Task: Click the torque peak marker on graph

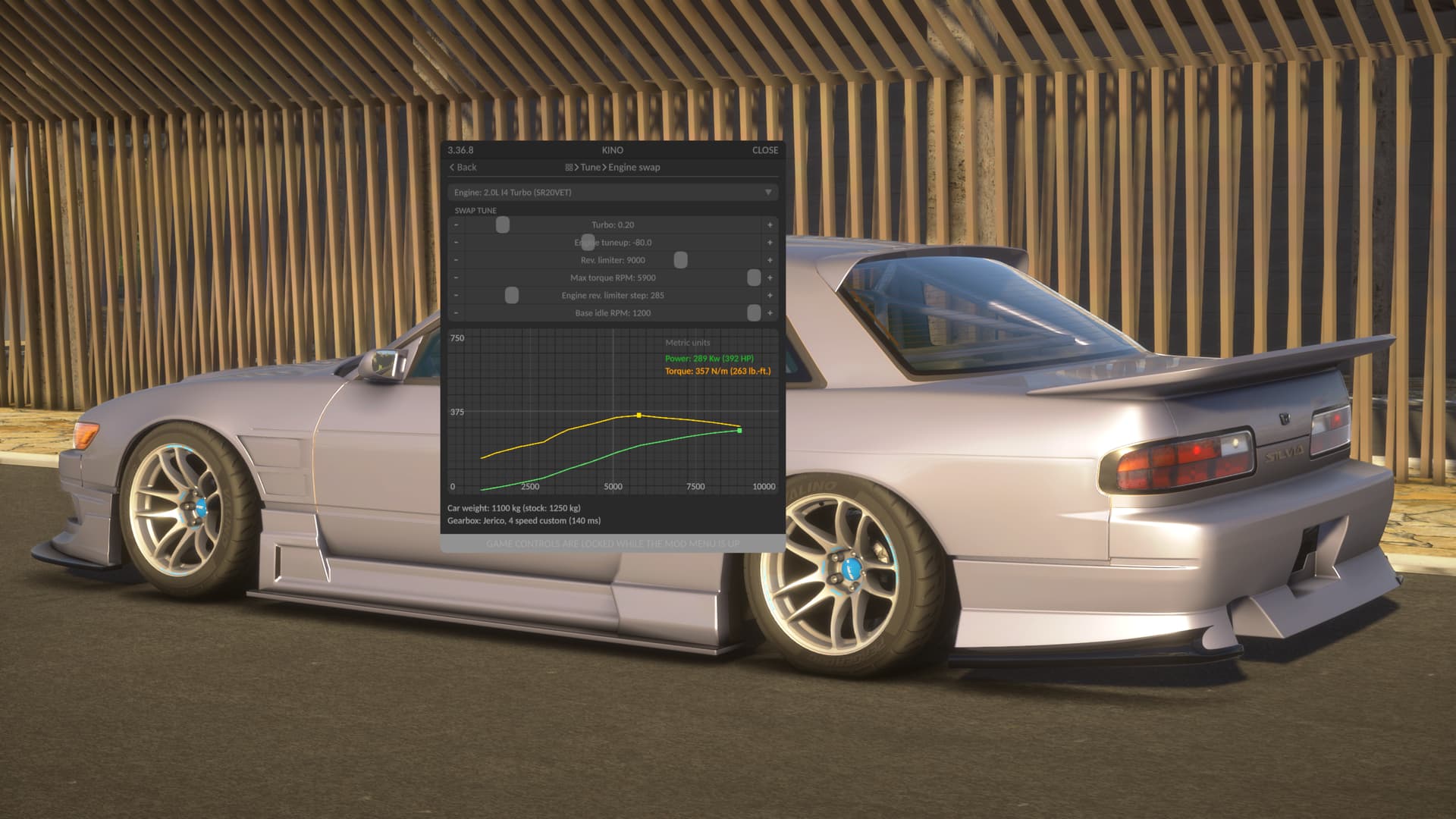Action: point(639,416)
